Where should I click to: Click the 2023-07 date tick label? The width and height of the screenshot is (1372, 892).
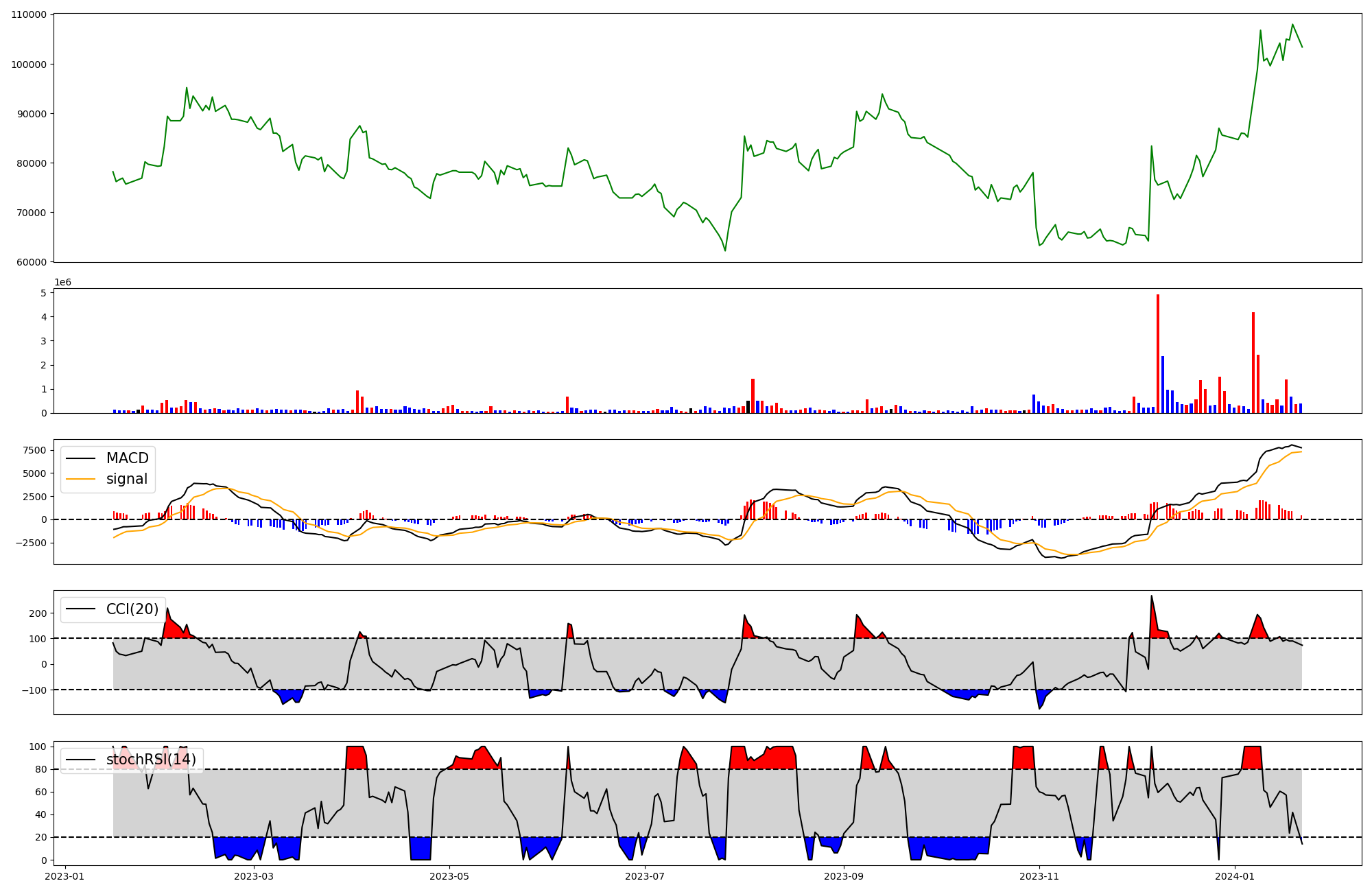pos(646,876)
